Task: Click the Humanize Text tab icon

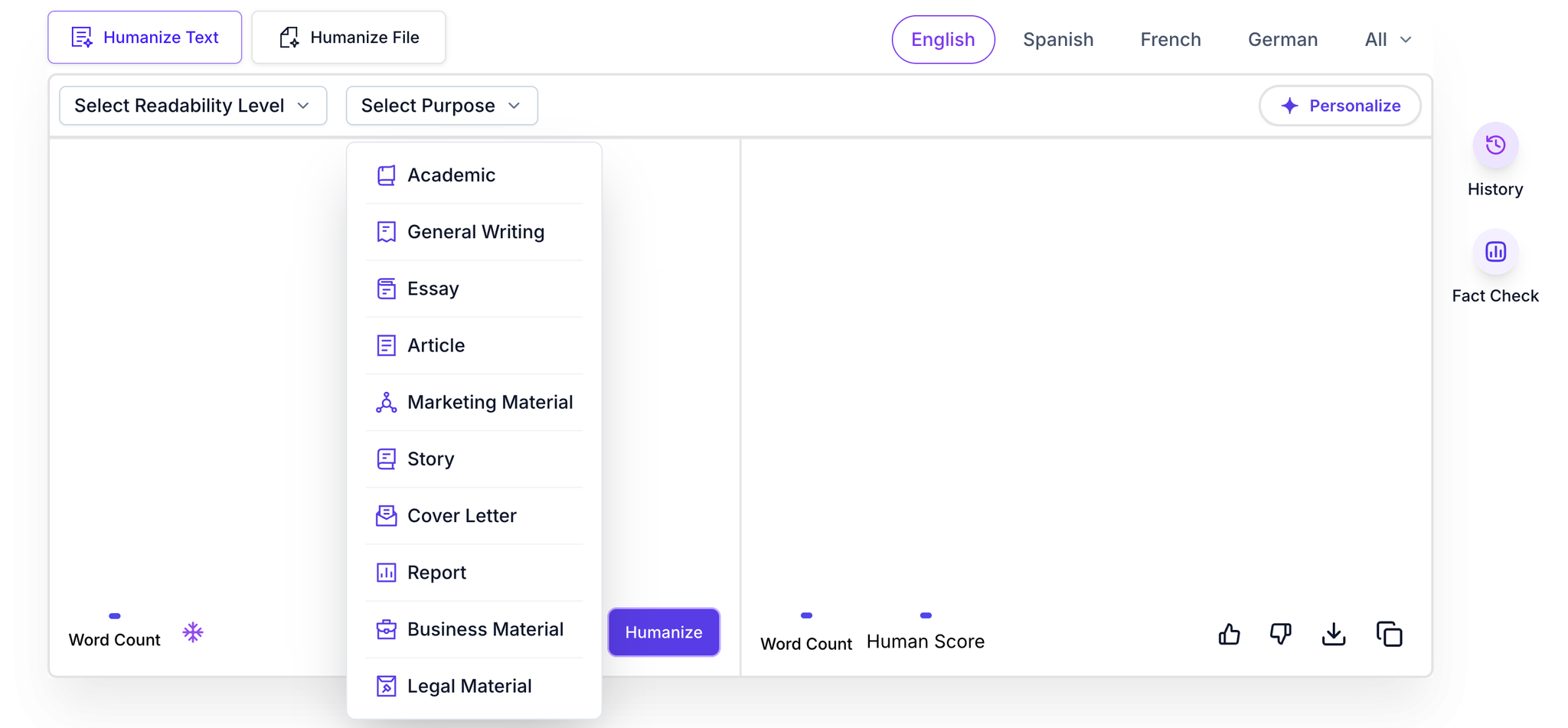Action: point(82,37)
